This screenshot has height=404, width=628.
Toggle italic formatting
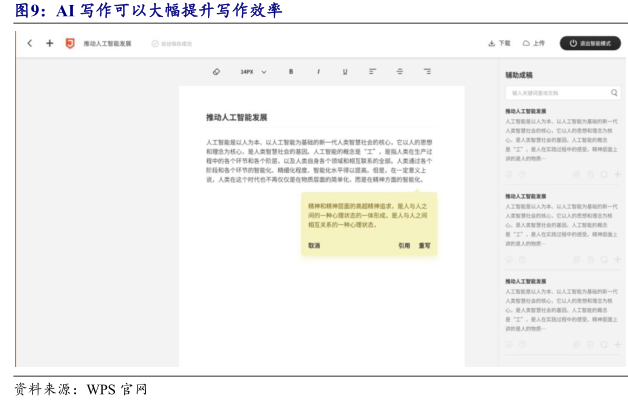tap(318, 72)
